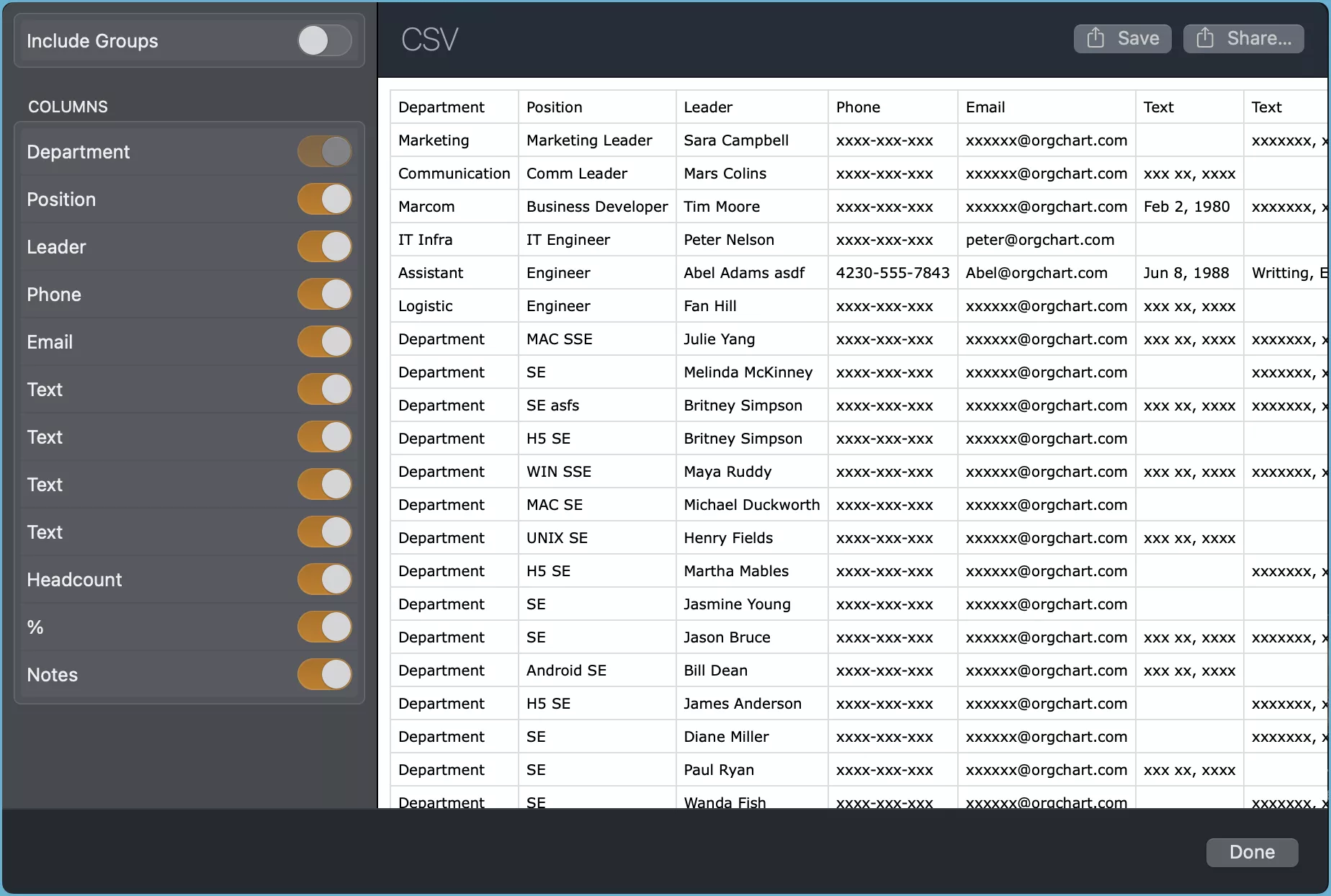Click the Maya Ruddy leader cell

752,472
